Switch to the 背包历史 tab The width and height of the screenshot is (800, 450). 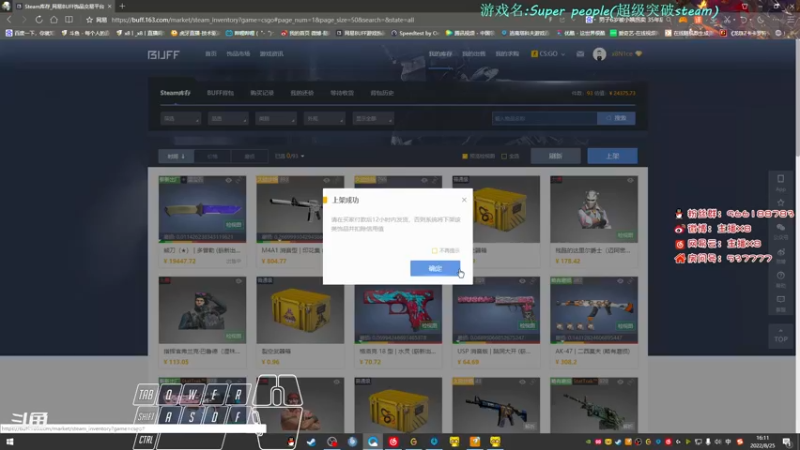[x=382, y=93]
